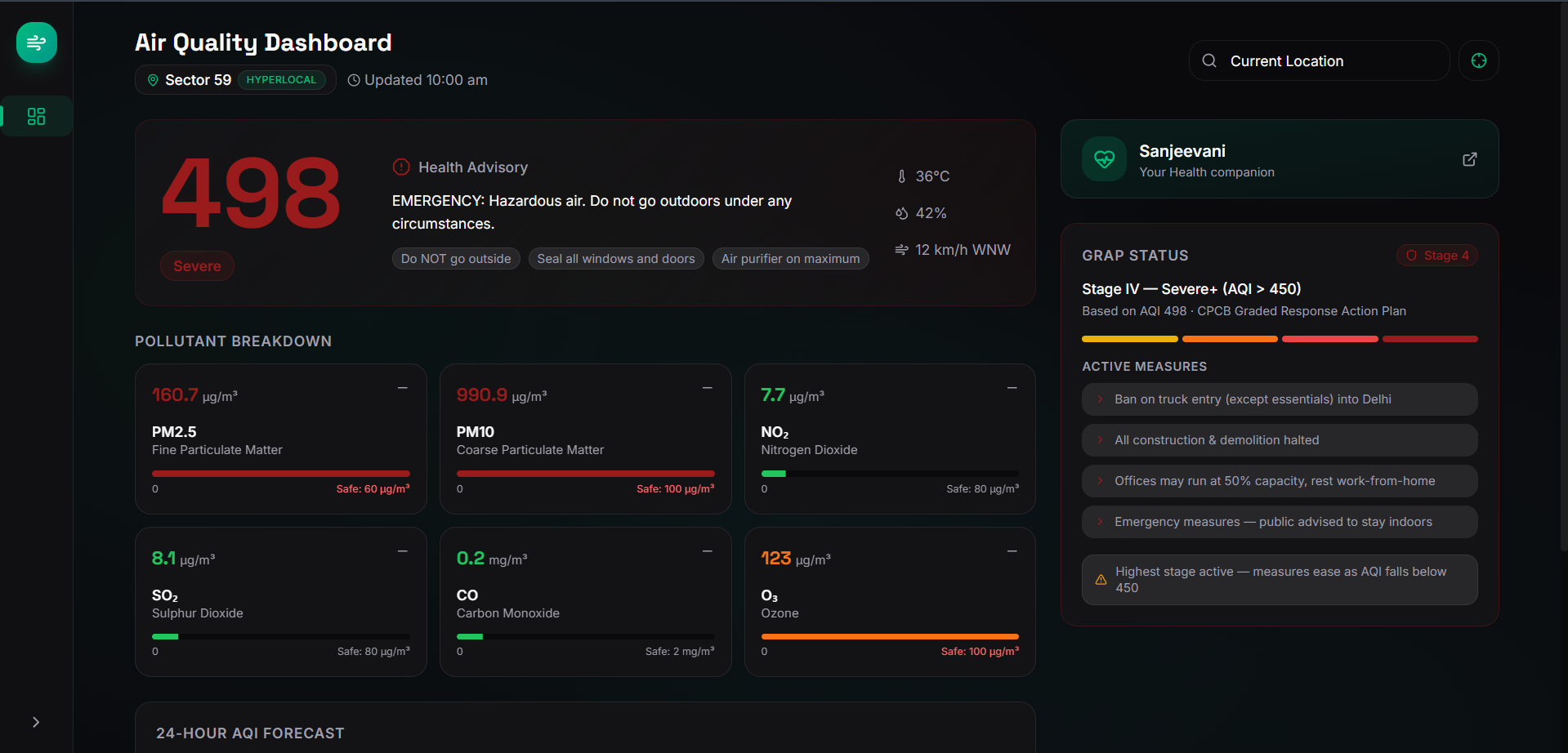
Task: Open the dashboard grid icon in the sidebar
Action: [37, 116]
